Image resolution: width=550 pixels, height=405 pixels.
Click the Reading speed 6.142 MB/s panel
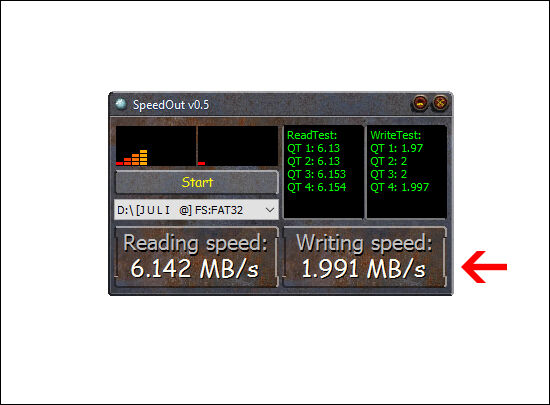click(196, 257)
